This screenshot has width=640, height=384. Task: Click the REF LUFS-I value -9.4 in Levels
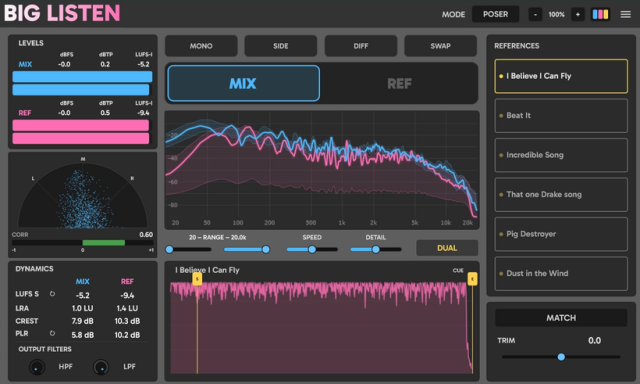point(143,113)
